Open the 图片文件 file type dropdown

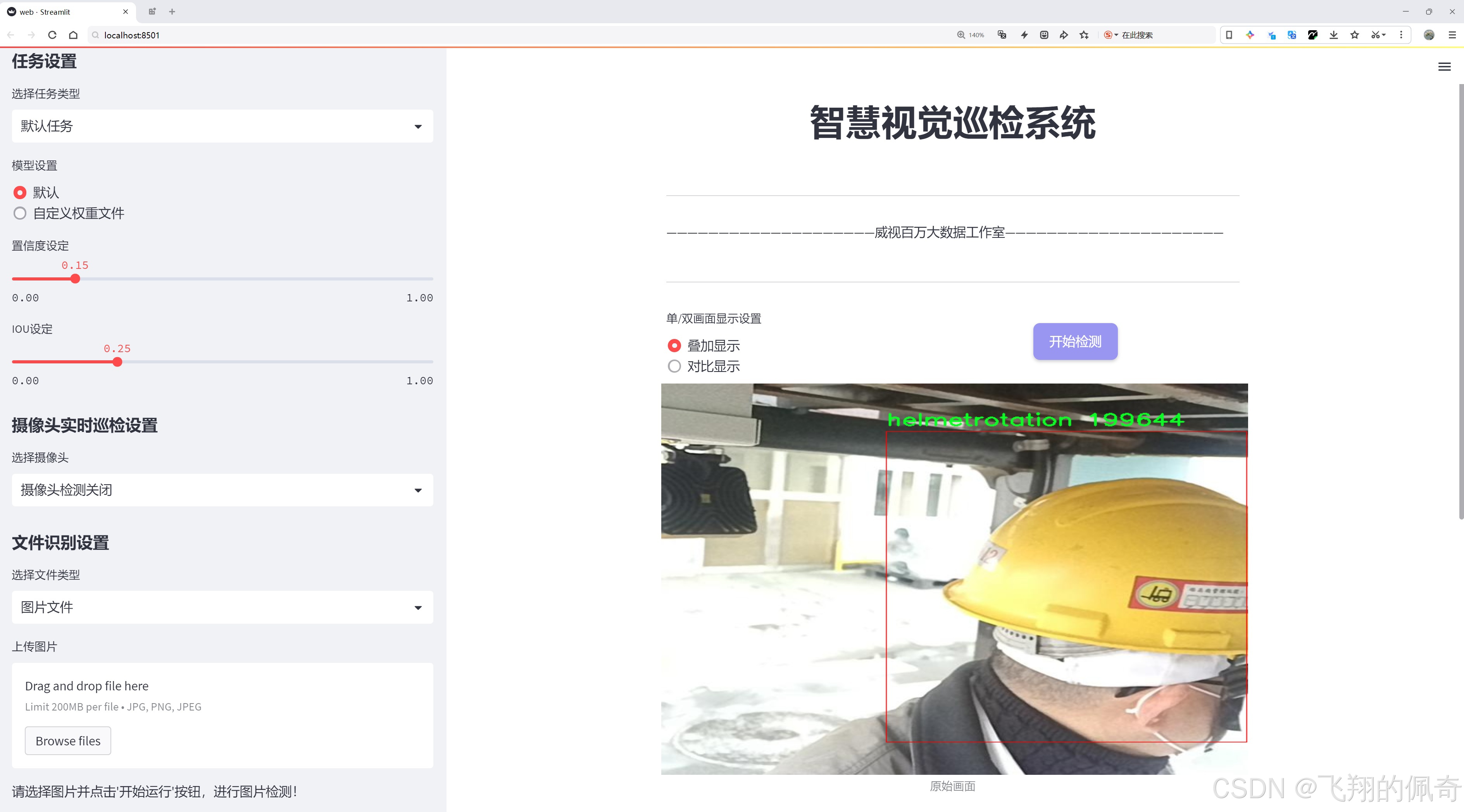coord(222,607)
